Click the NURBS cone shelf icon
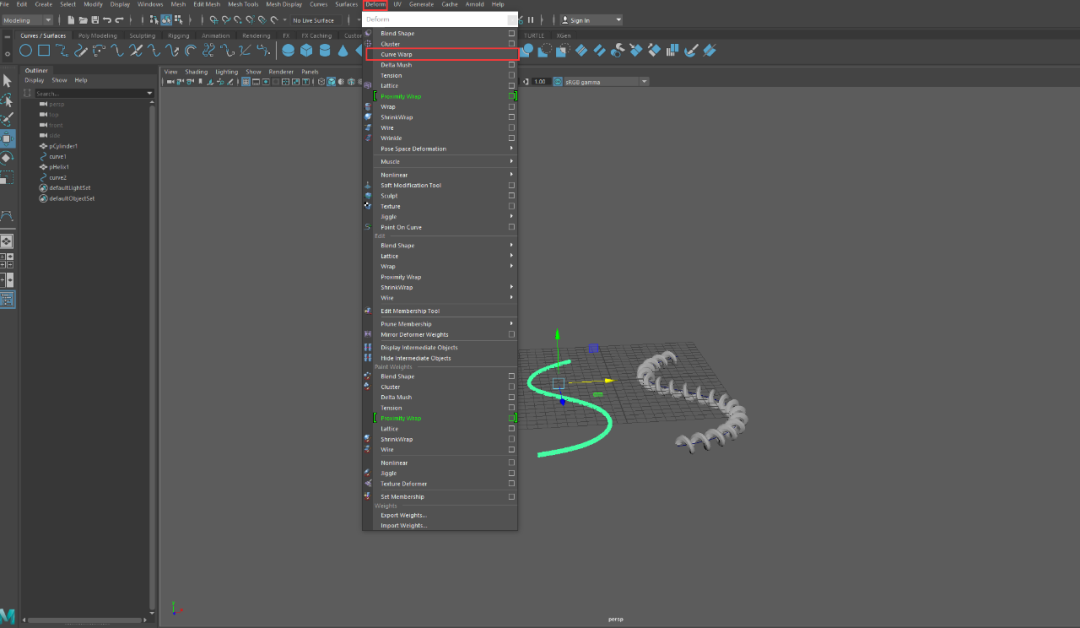This screenshot has width=1080, height=628. click(x=342, y=50)
